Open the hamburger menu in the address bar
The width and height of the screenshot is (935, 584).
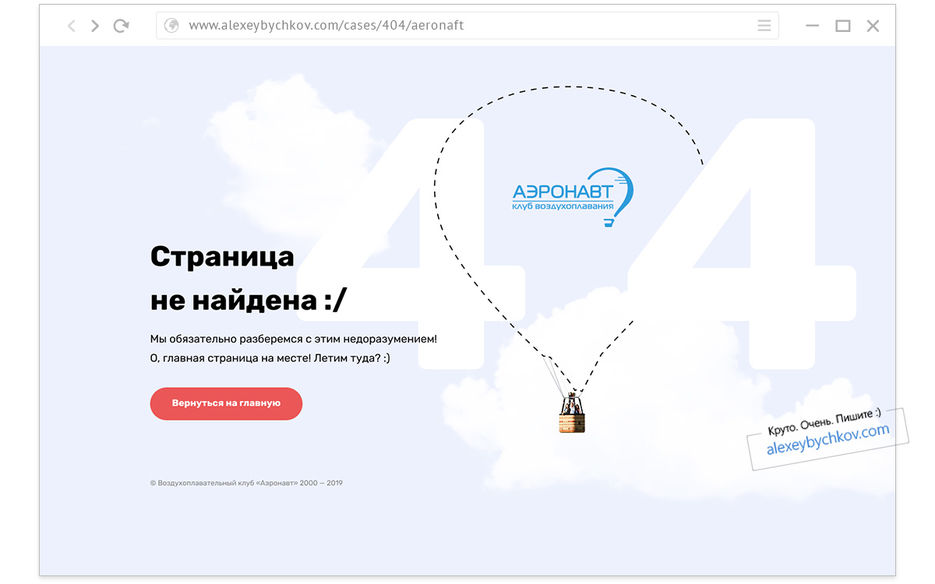(x=764, y=26)
